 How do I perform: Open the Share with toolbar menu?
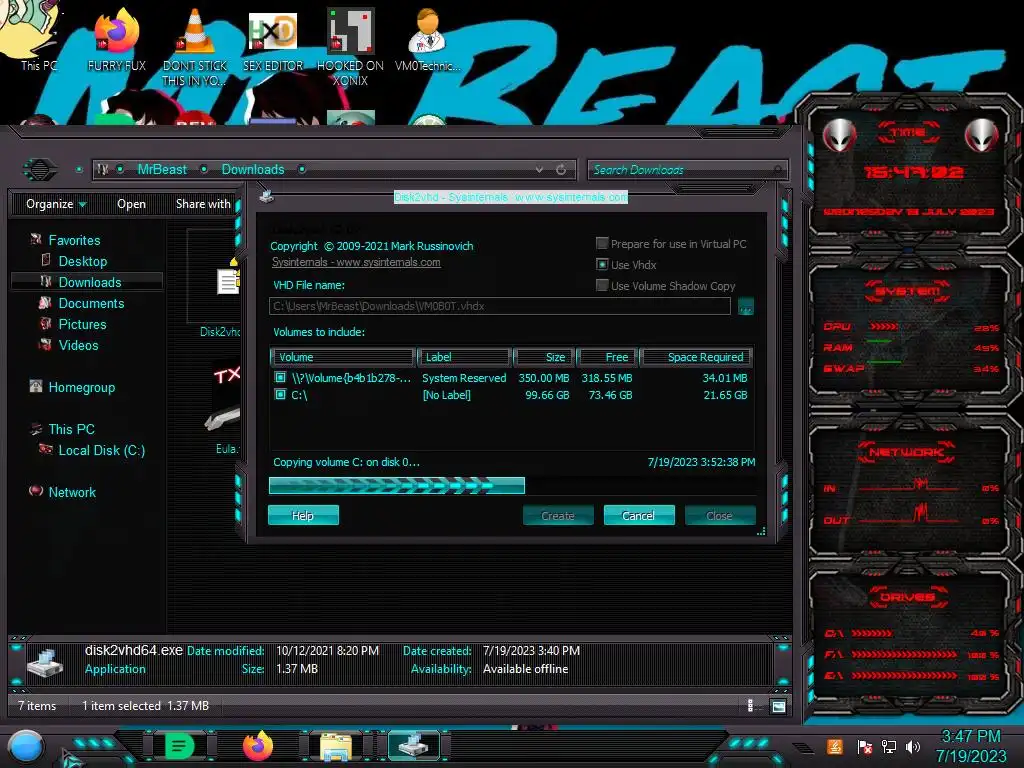click(x=203, y=204)
